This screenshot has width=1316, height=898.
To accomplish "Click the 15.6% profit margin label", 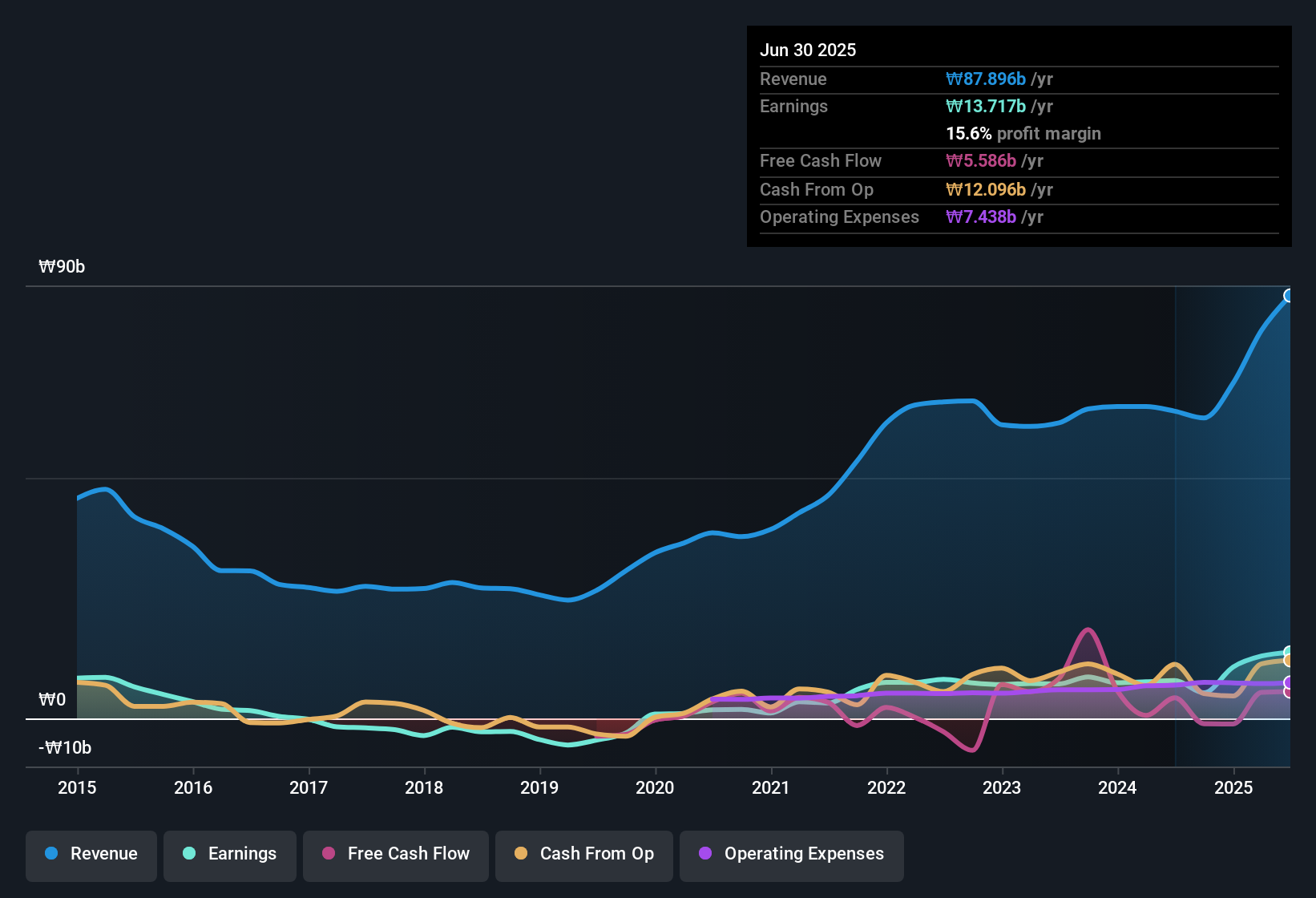I will [x=1023, y=133].
